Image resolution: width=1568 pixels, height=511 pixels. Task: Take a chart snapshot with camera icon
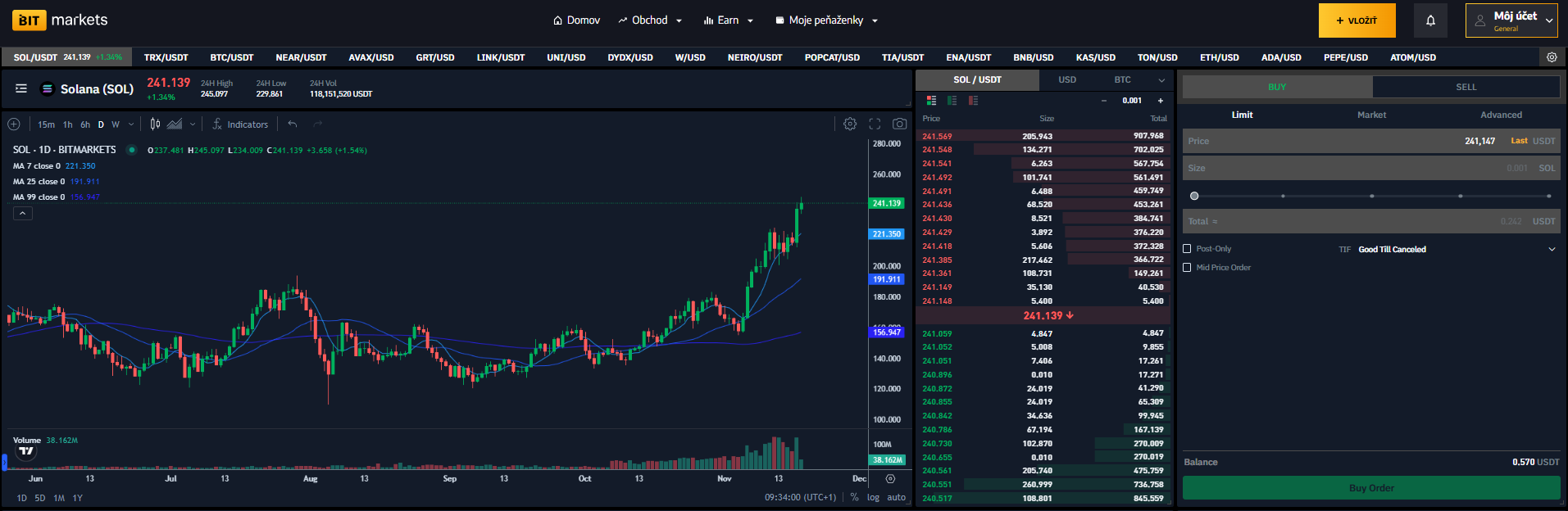click(899, 124)
